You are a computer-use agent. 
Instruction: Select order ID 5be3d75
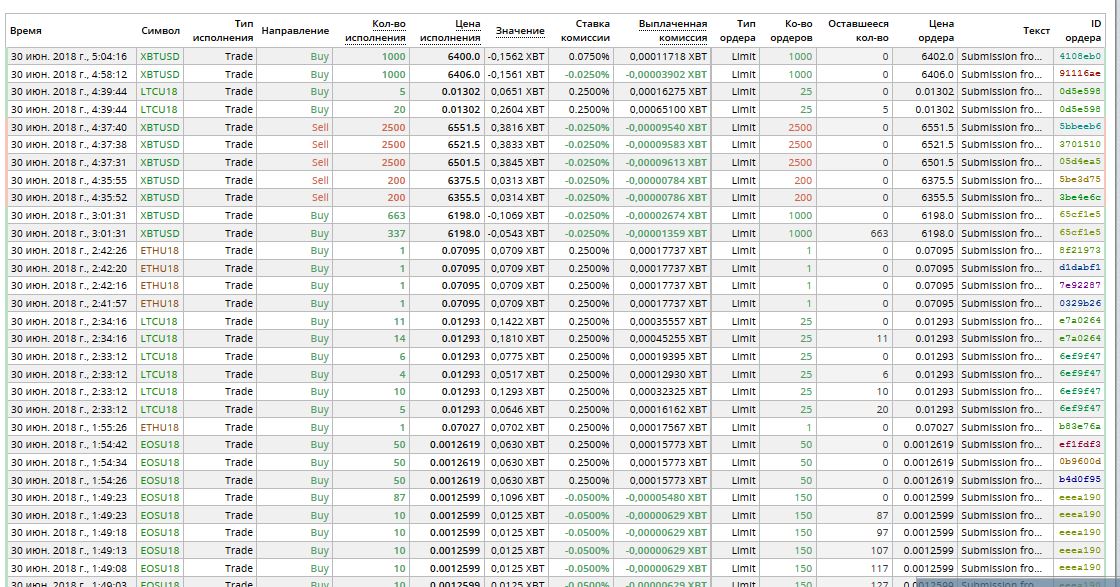click(x=1080, y=180)
